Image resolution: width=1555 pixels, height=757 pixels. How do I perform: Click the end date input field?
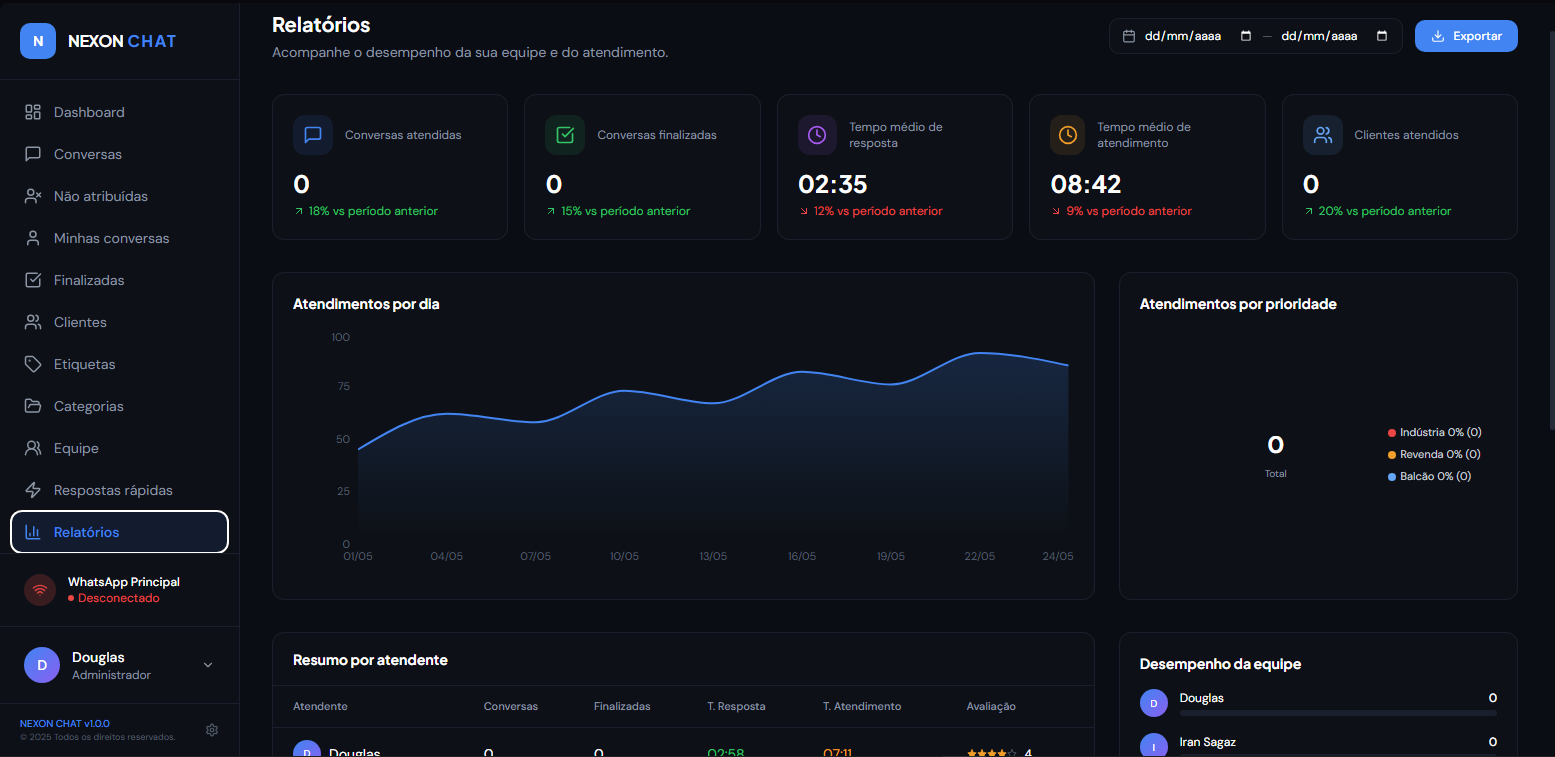pyautogui.click(x=1334, y=36)
